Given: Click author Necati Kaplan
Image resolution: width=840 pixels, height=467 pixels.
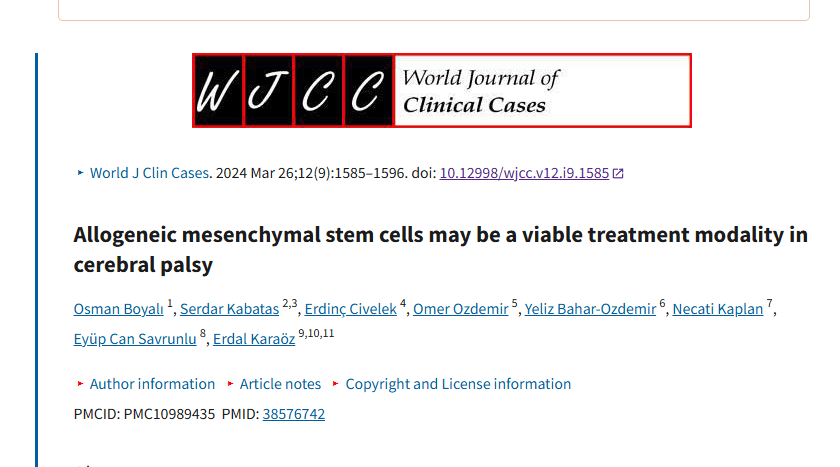Looking at the screenshot, I should [x=717, y=309].
